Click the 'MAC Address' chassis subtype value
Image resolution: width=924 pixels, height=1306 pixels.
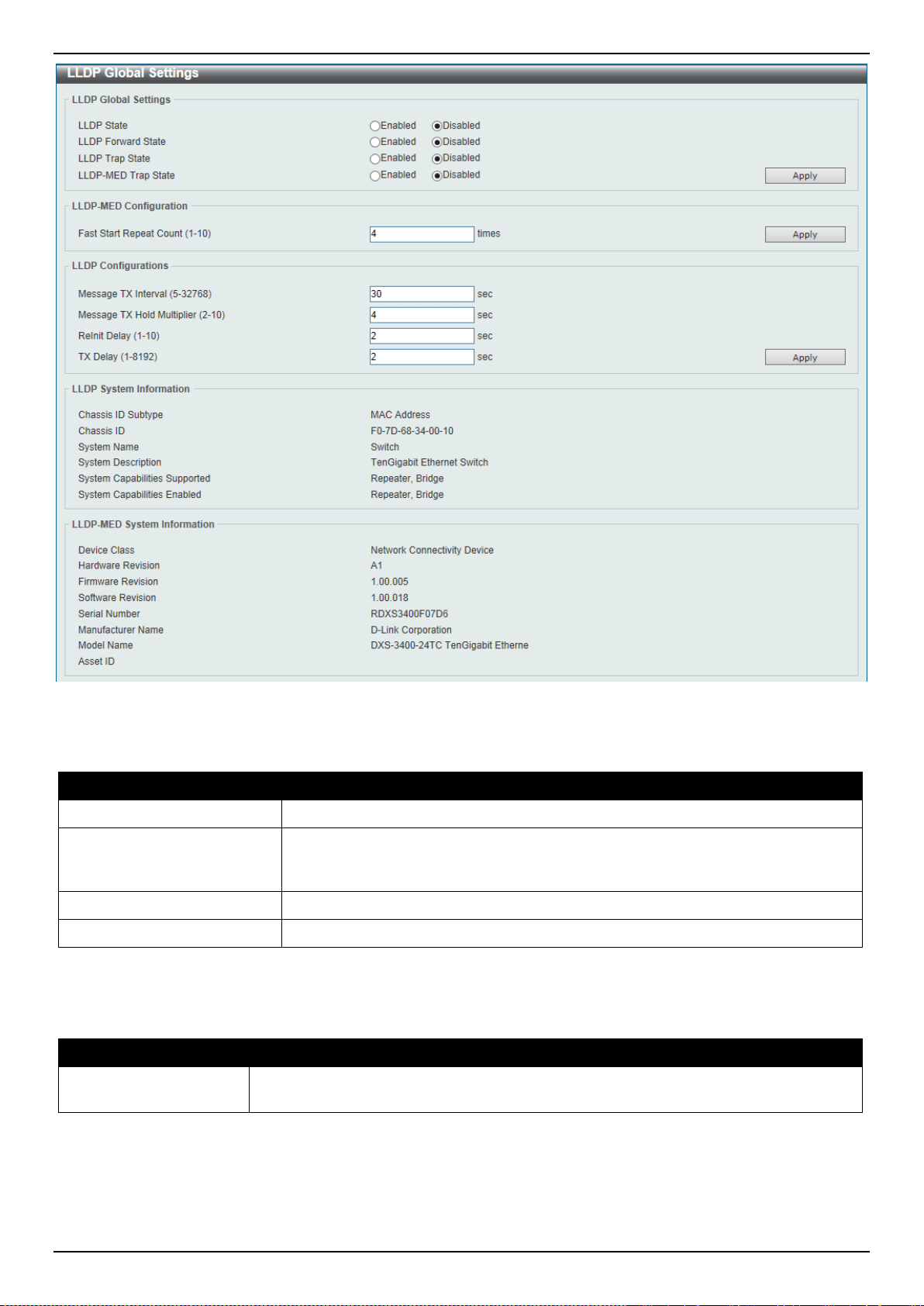pyautogui.click(x=400, y=415)
